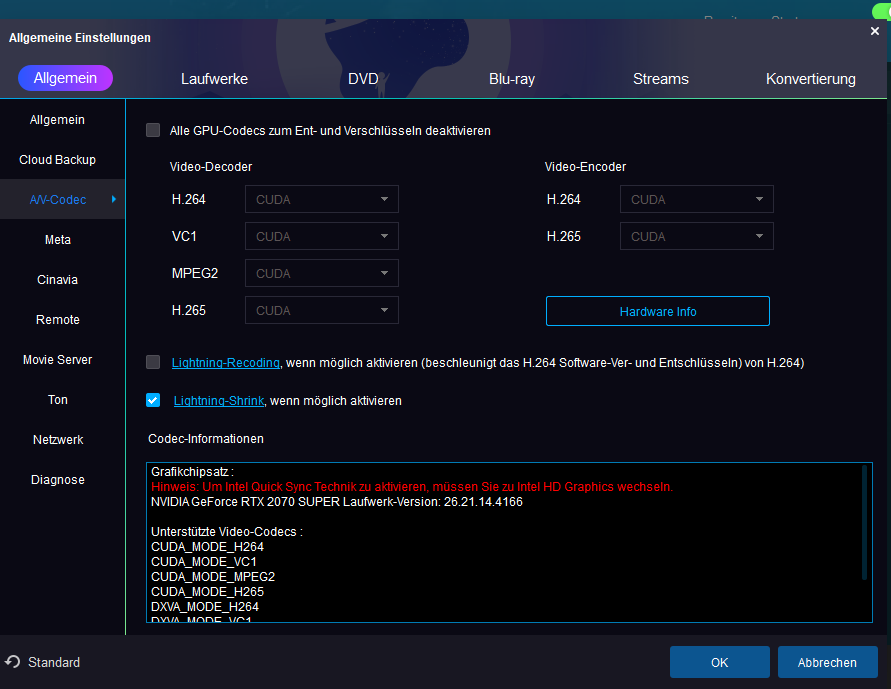This screenshot has width=891, height=689.
Task: Open the H.264 video decoder dropdown
Action: click(x=322, y=199)
